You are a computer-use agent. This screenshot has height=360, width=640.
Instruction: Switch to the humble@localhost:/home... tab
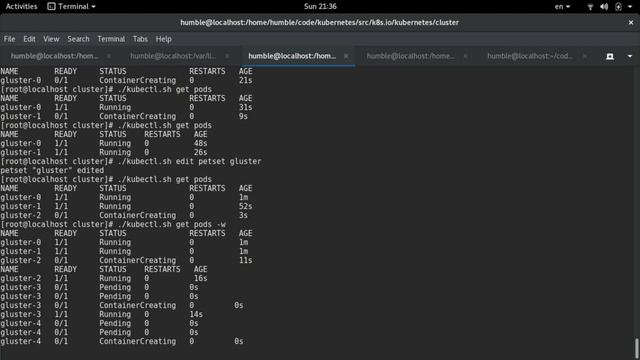411,56
